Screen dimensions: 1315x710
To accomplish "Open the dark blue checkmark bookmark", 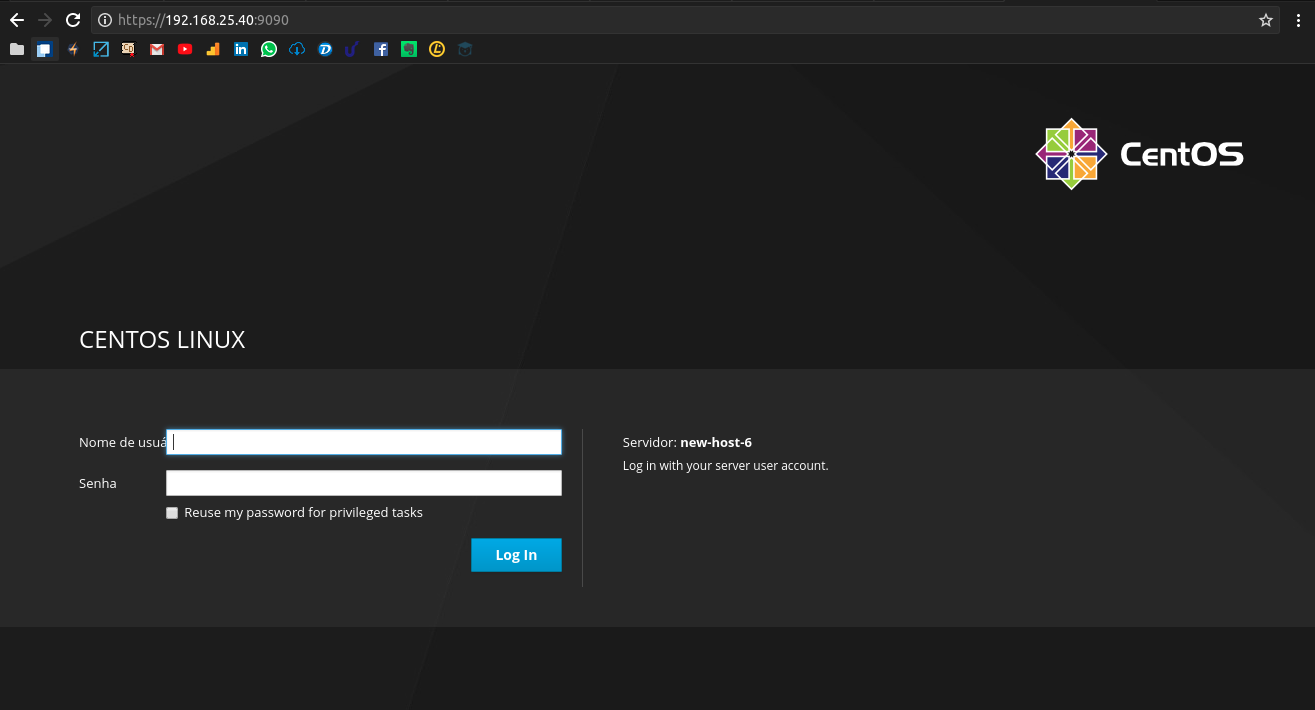I will (x=353, y=49).
